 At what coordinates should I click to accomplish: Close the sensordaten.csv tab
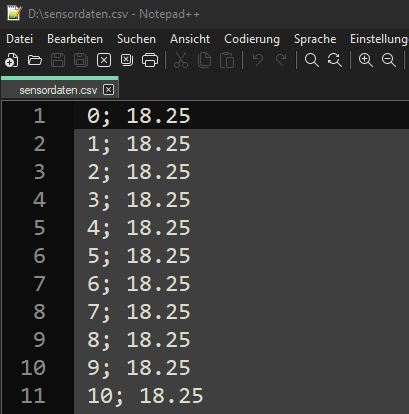[108, 90]
